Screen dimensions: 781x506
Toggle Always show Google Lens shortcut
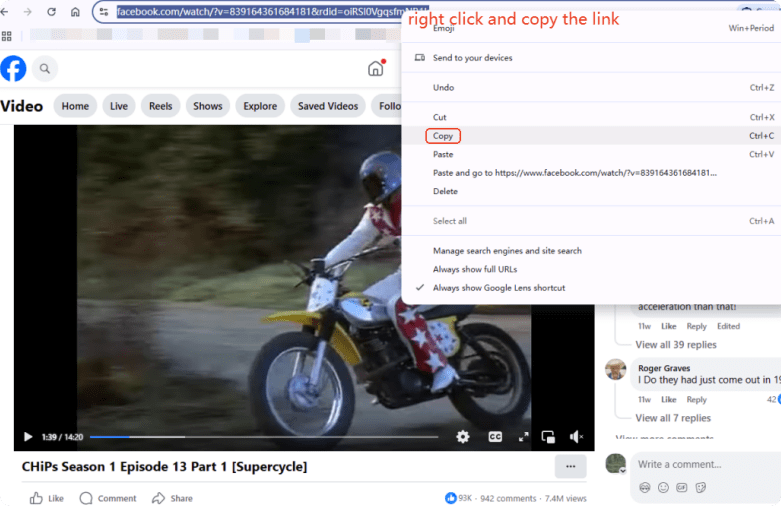[x=498, y=287]
